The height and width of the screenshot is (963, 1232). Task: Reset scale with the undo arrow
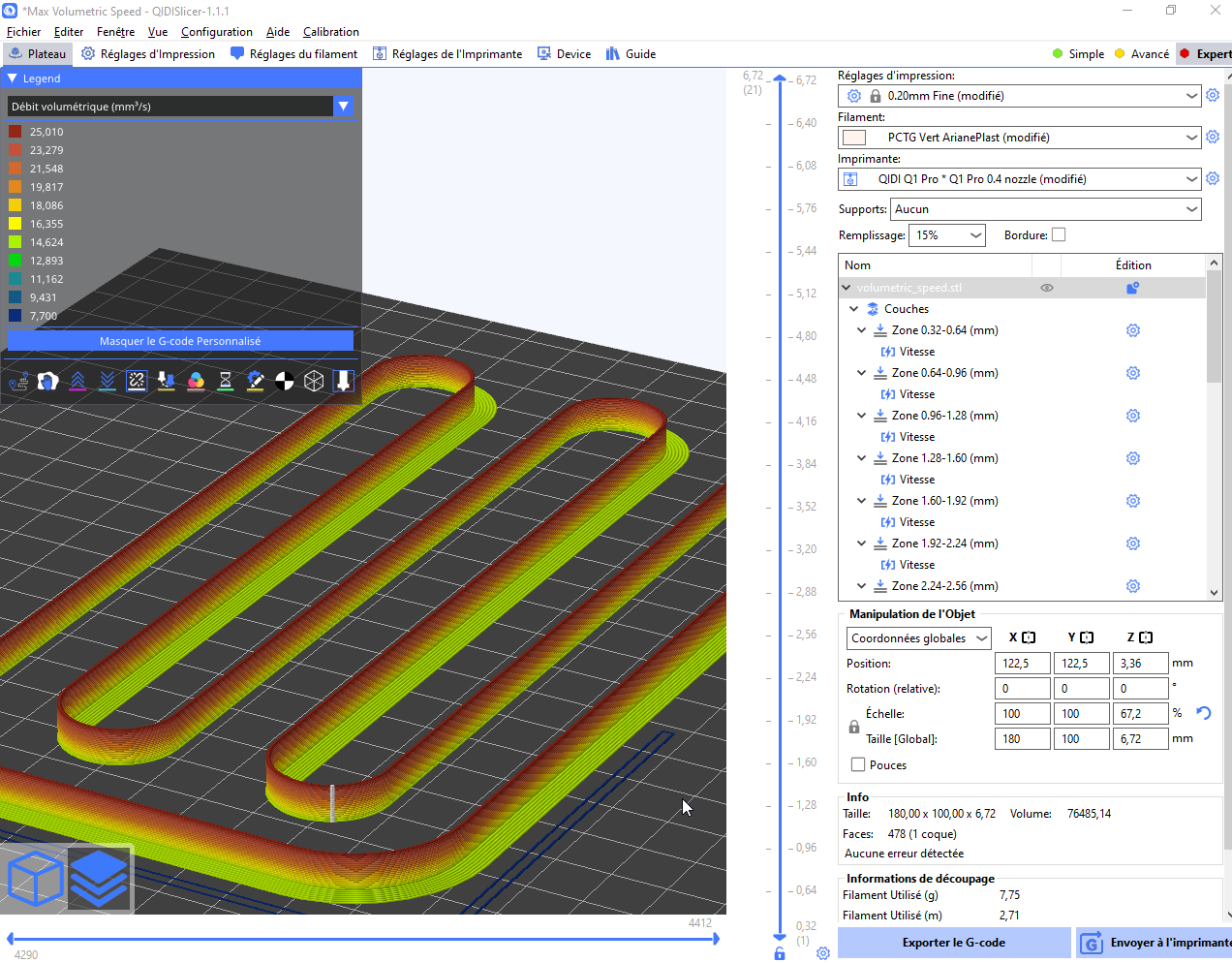click(1204, 713)
